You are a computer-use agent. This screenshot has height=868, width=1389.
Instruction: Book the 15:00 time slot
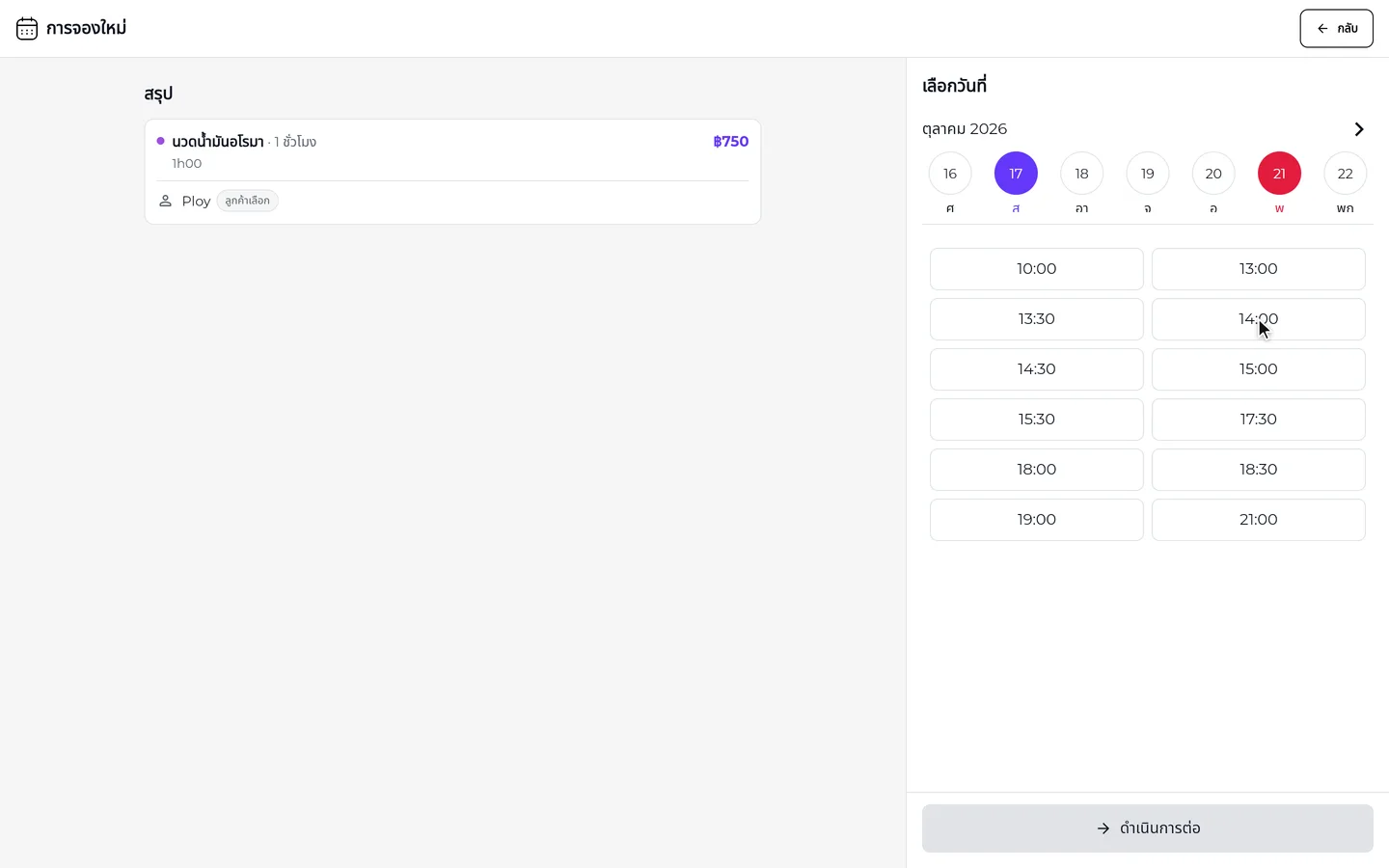(1259, 369)
